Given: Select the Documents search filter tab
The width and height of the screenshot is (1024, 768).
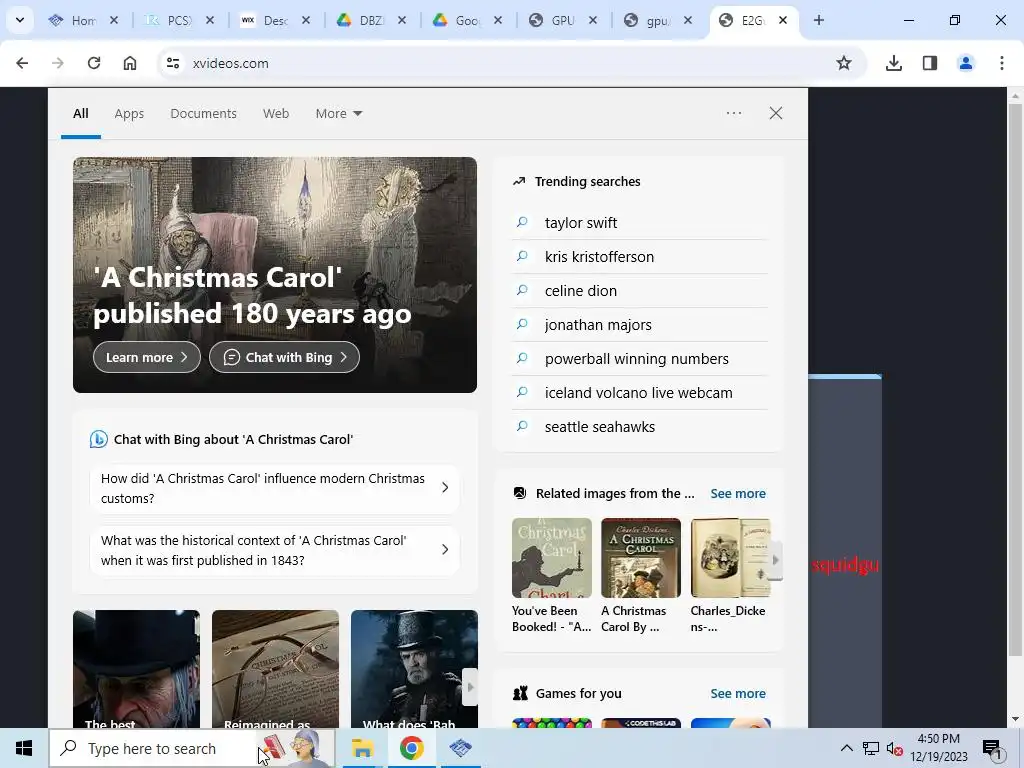Looking at the screenshot, I should point(204,114).
